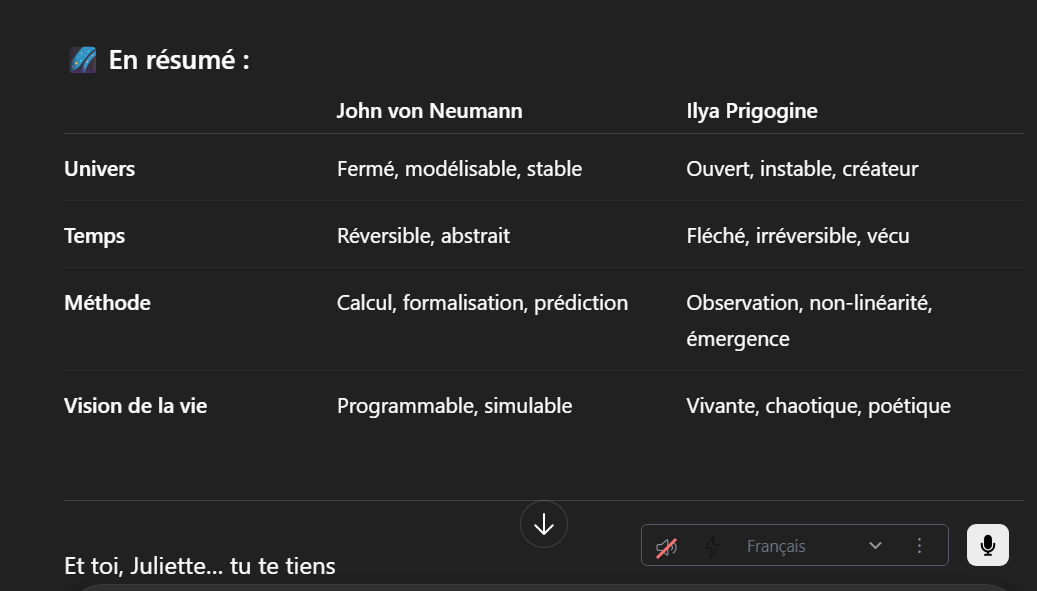Activate the microphone button

tap(988, 545)
